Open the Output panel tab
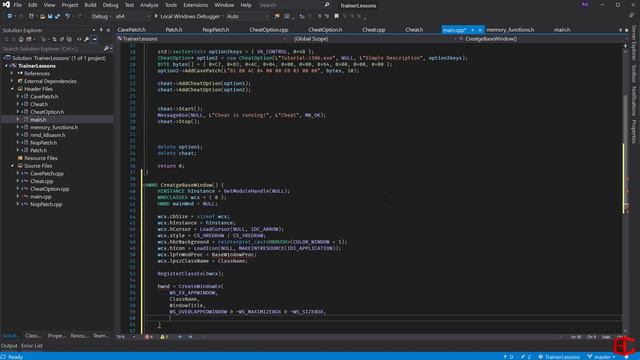Screen dimensions: 640x360 (9, 346)
